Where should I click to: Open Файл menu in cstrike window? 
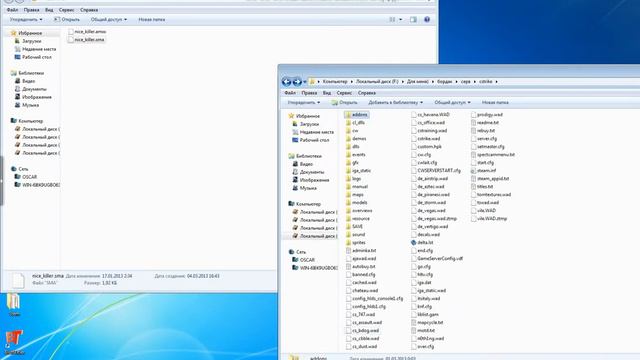(290, 93)
